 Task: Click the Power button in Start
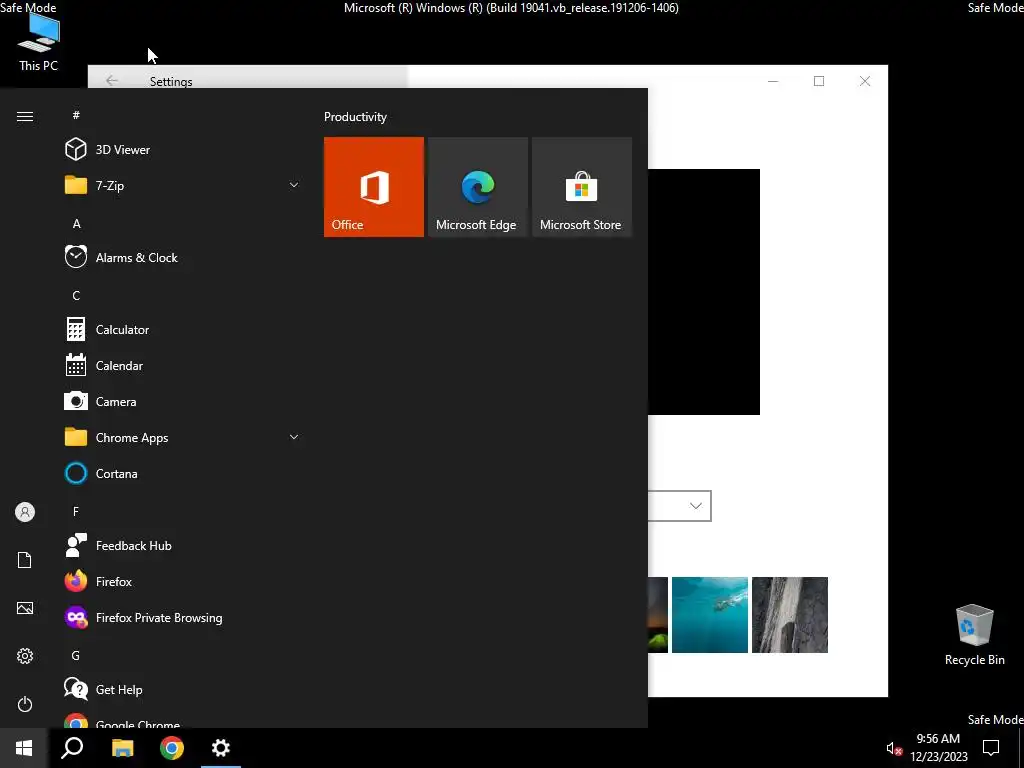25,704
